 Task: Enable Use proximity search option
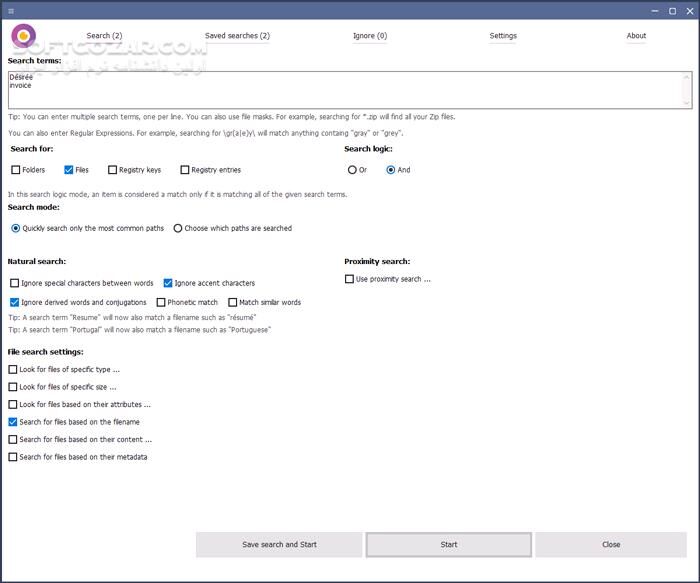(349, 279)
